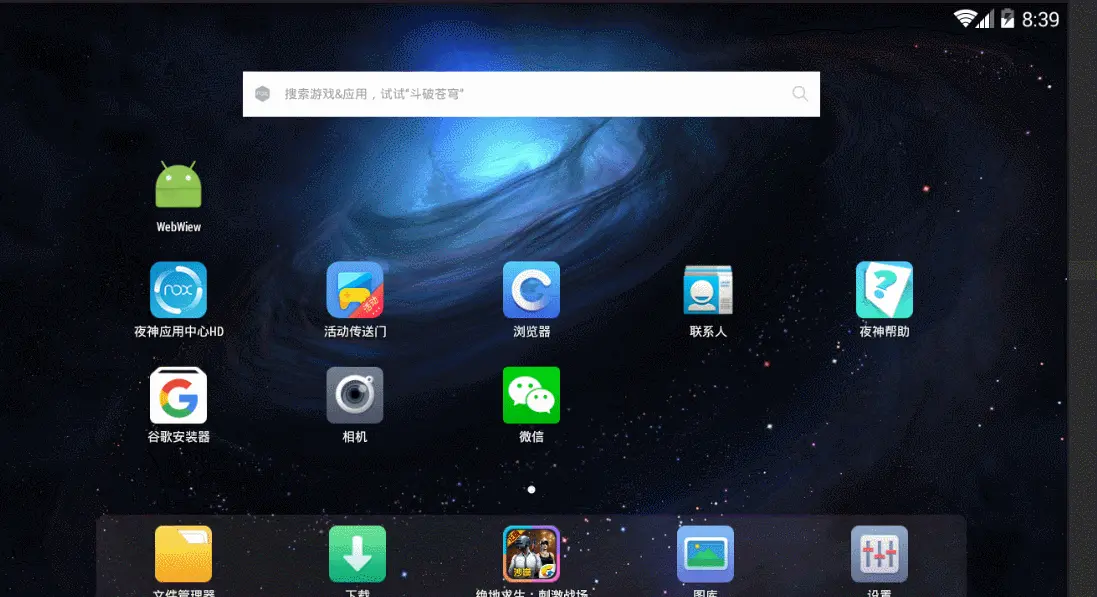This screenshot has width=1097, height=597.
Task: Click the 夜神应用中心HD label text
Action: point(178,332)
